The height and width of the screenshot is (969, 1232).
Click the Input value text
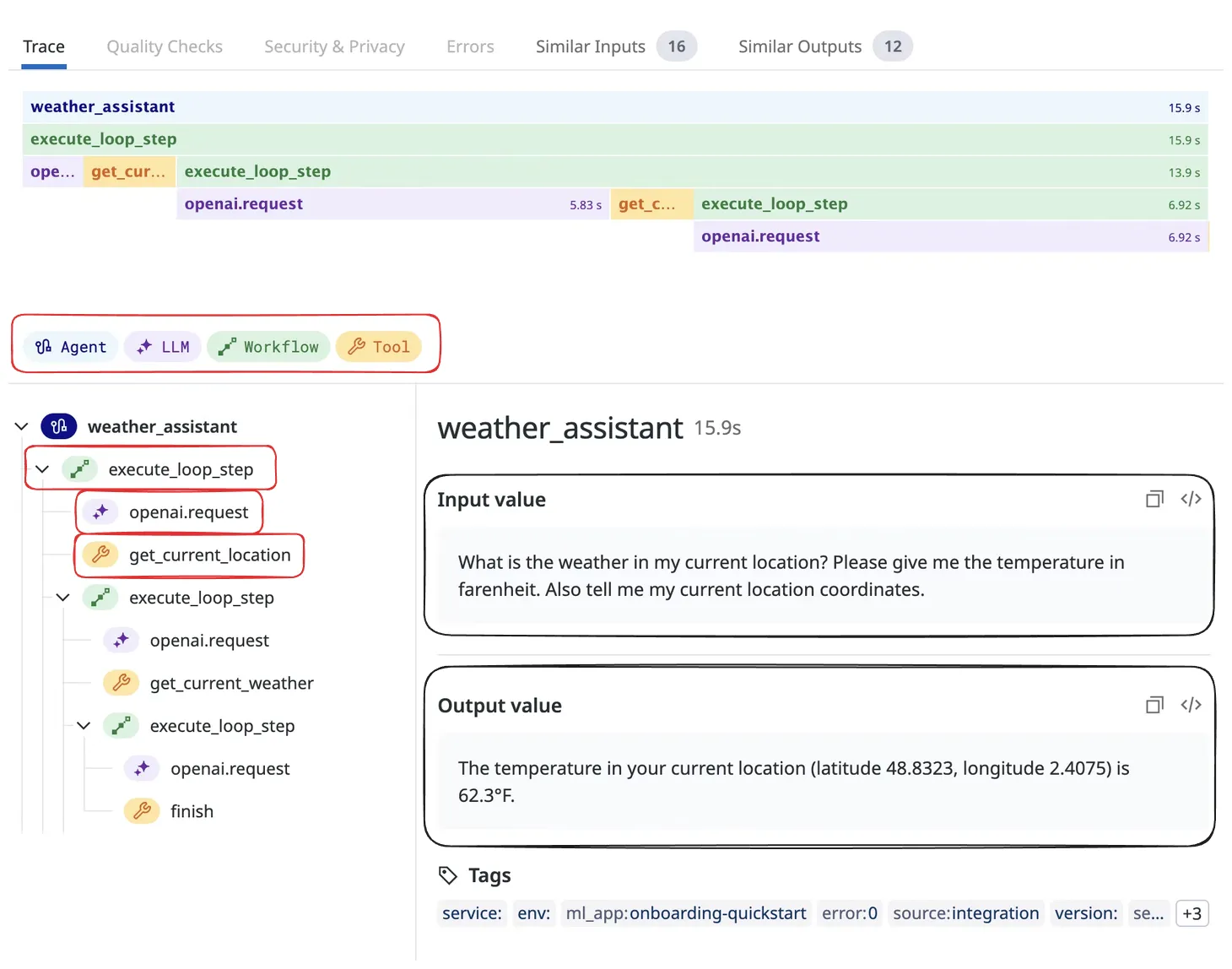coord(791,576)
